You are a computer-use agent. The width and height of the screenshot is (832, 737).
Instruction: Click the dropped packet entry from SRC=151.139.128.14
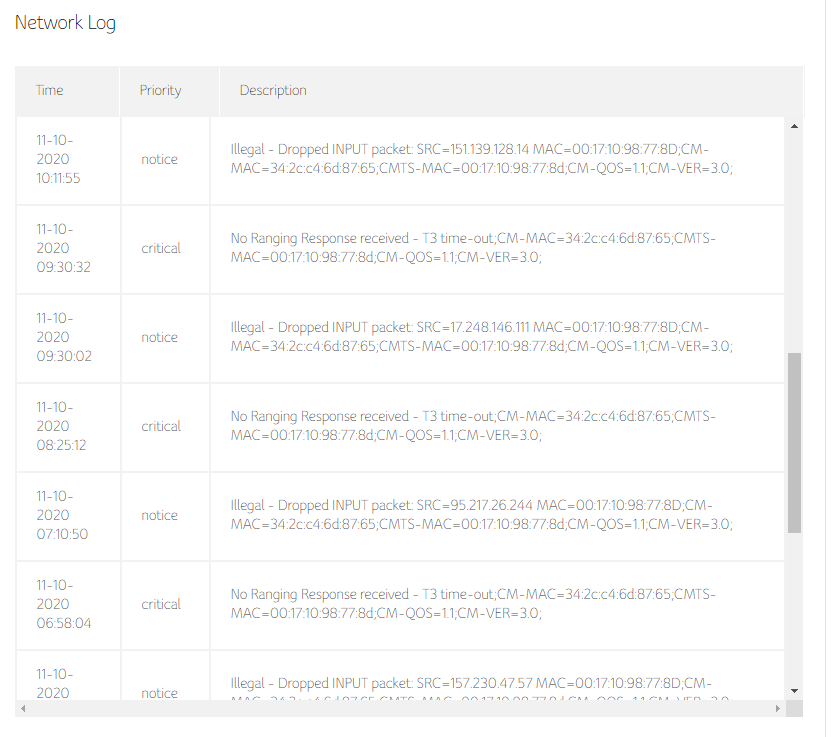tap(481, 159)
